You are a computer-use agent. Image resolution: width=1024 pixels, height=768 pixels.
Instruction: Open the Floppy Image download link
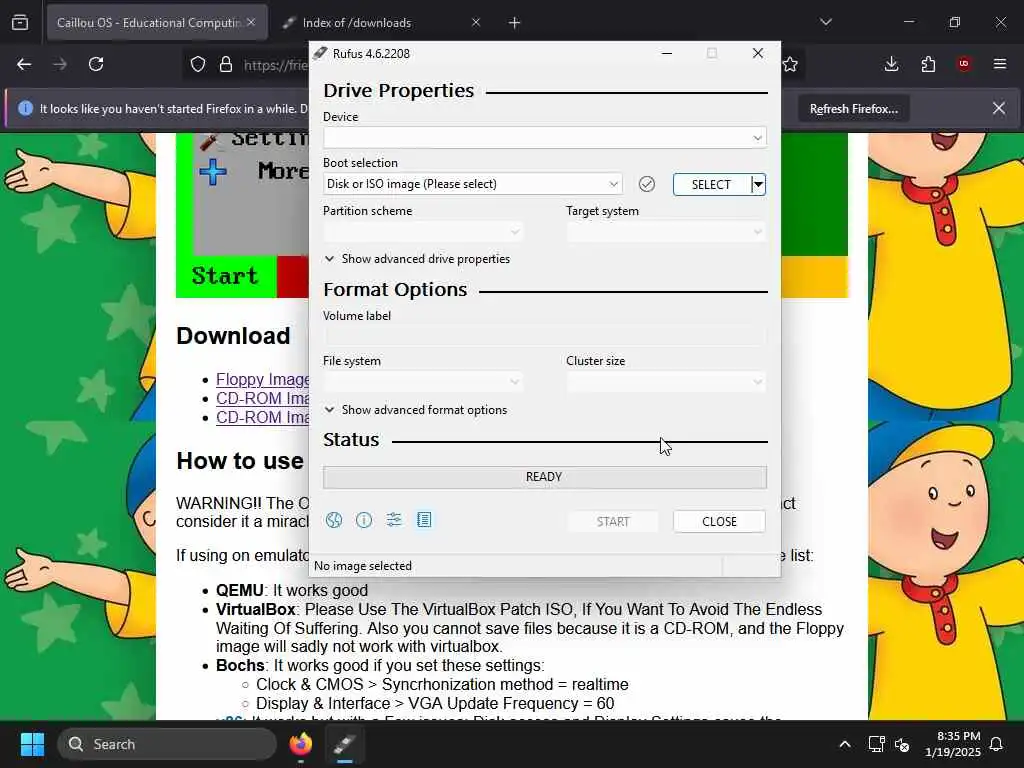point(263,379)
